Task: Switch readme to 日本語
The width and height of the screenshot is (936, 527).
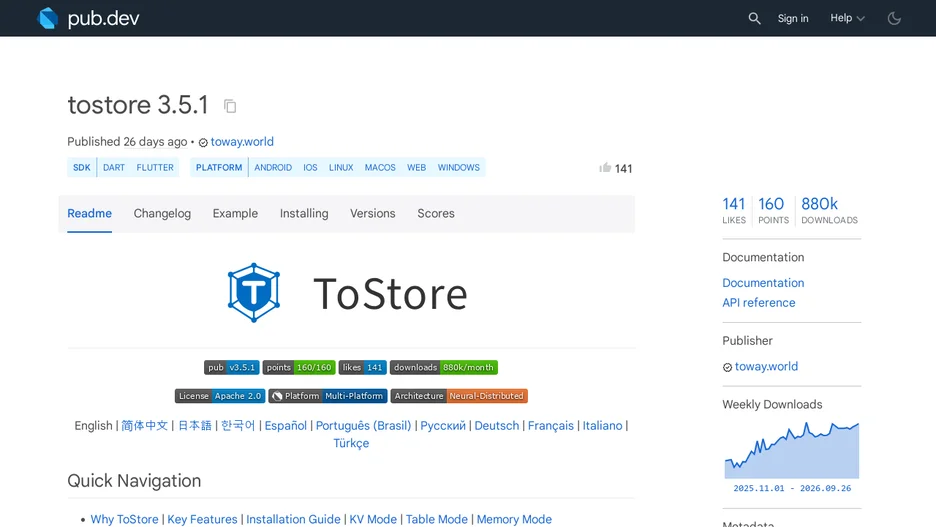Action: point(195,426)
